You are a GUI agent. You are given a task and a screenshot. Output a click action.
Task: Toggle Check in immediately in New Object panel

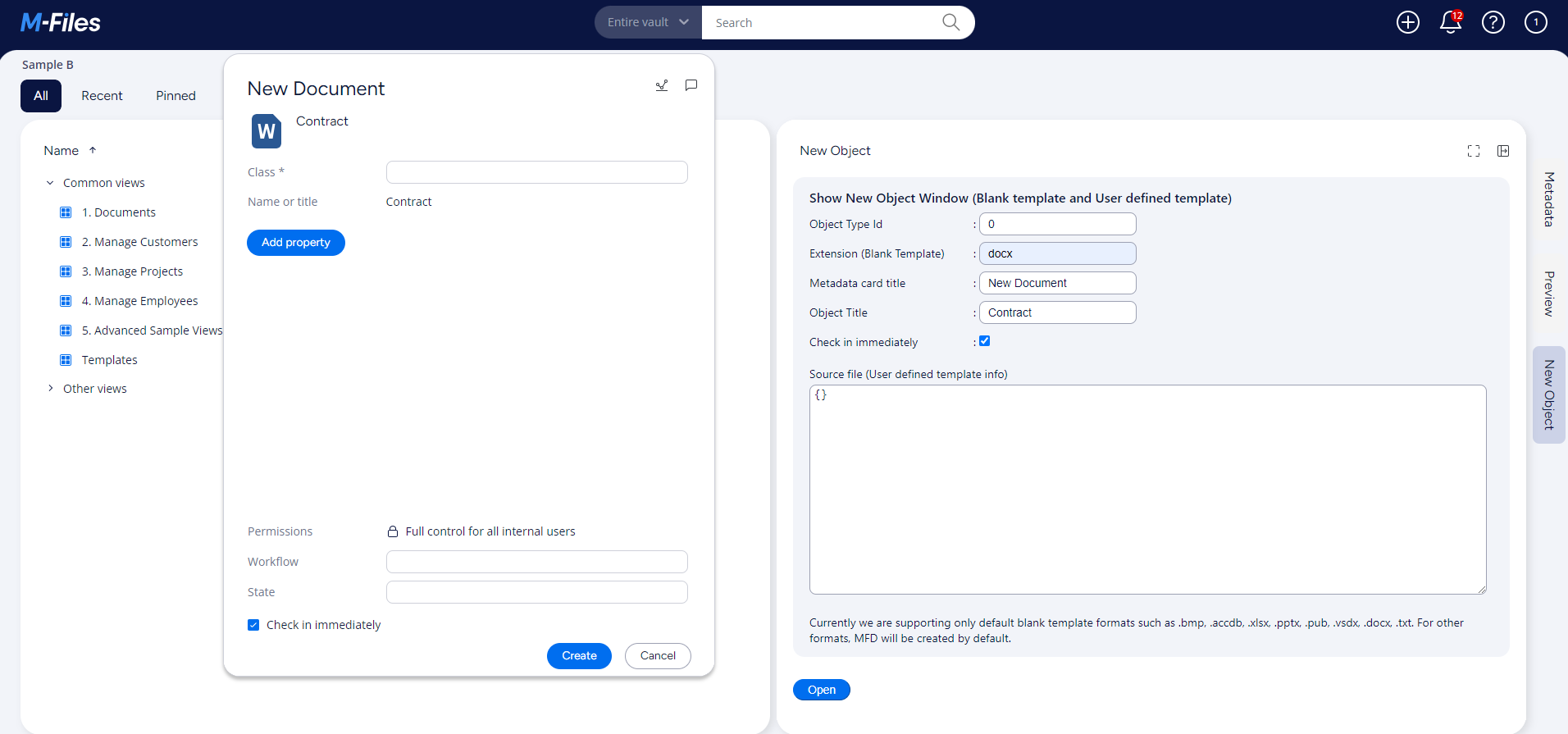point(985,341)
